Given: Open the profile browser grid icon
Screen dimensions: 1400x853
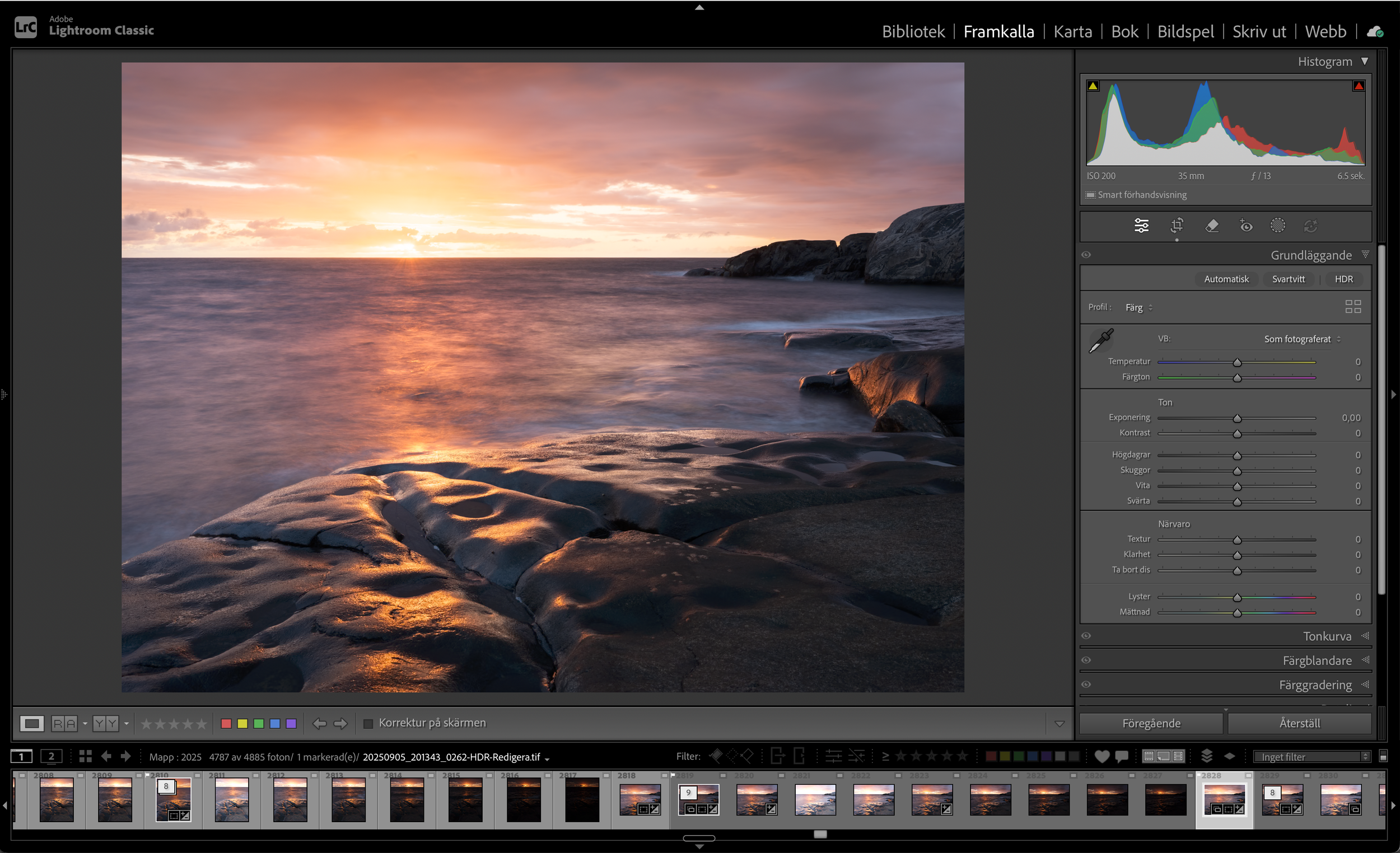Looking at the screenshot, I should [1353, 307].
